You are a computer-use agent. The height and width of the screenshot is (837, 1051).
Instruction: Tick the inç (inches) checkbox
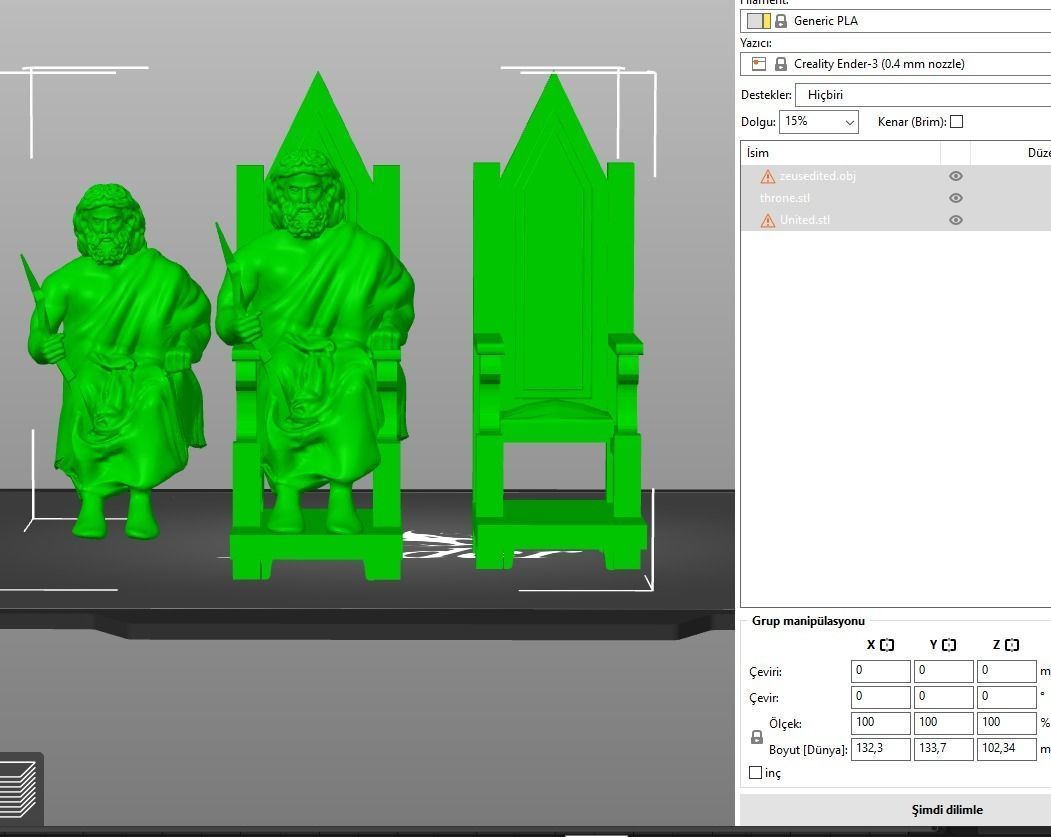(x=755, y=773)
